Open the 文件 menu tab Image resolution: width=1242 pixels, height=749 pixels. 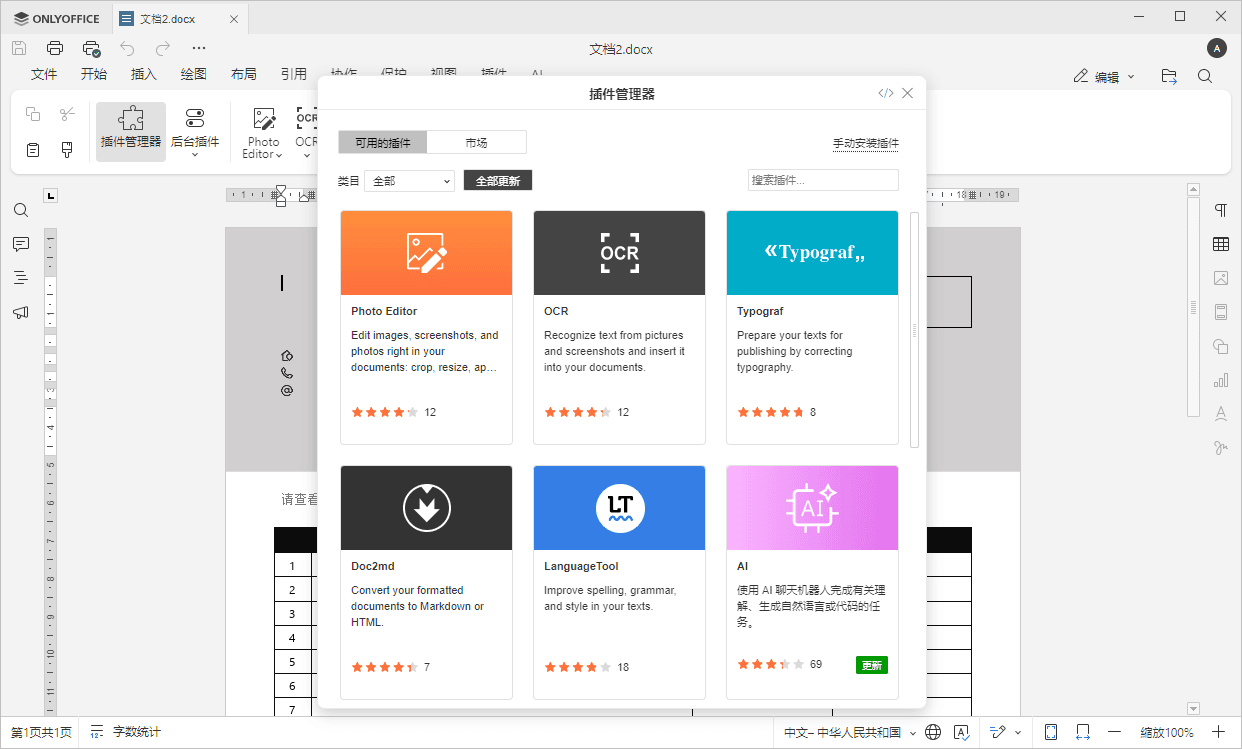(x=44, y=74)
